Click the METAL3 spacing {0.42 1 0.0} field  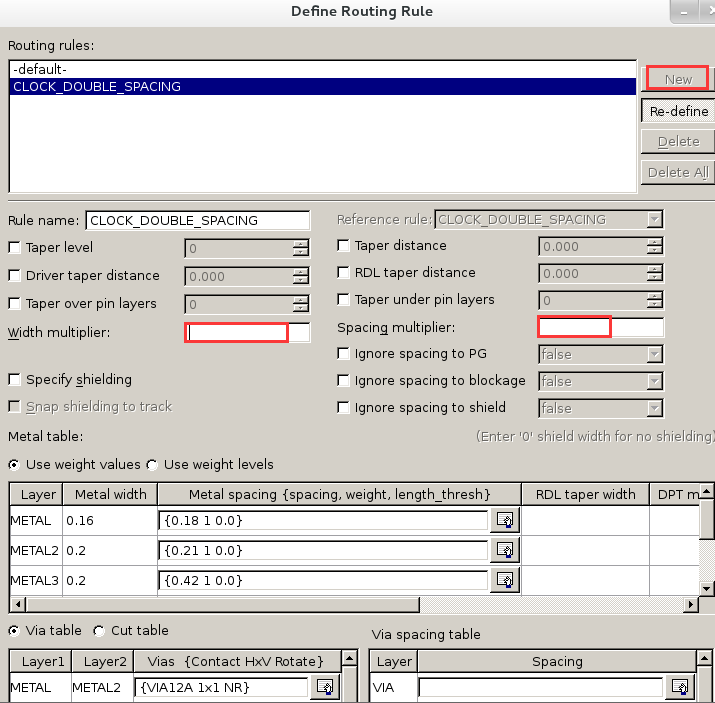click(323, 580)
